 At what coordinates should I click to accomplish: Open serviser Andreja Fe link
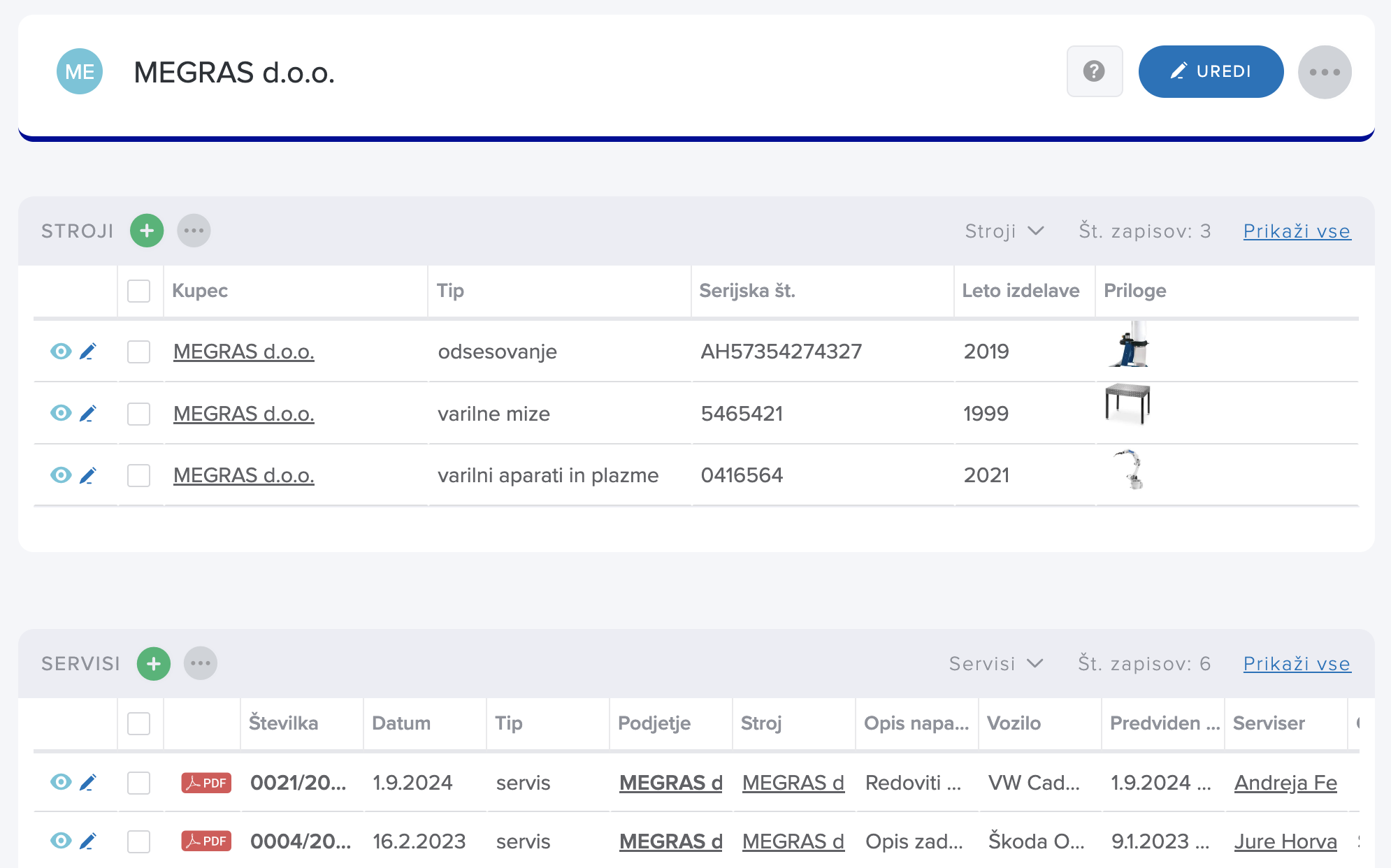click(1285, 783)
